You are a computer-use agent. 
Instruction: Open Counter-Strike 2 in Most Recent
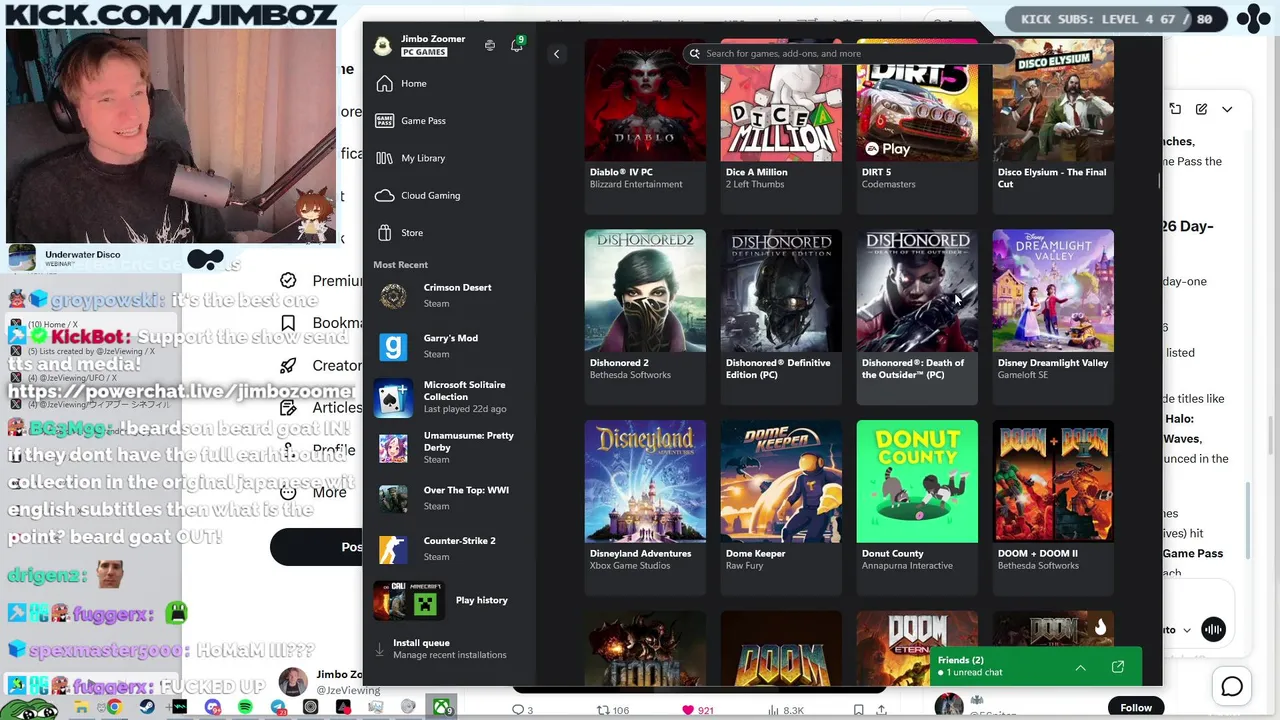(x=448, y=549)
